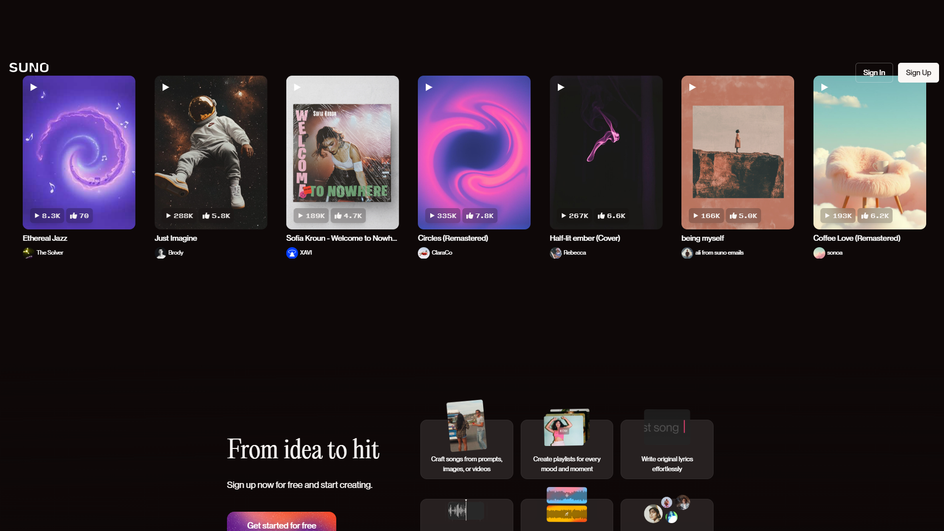Like Sofia Kroun track with 4.7K

(348, 216)
